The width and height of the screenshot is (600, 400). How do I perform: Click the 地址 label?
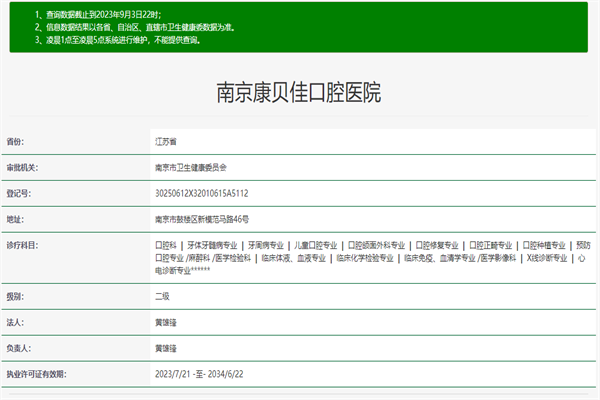pos(15,219)
